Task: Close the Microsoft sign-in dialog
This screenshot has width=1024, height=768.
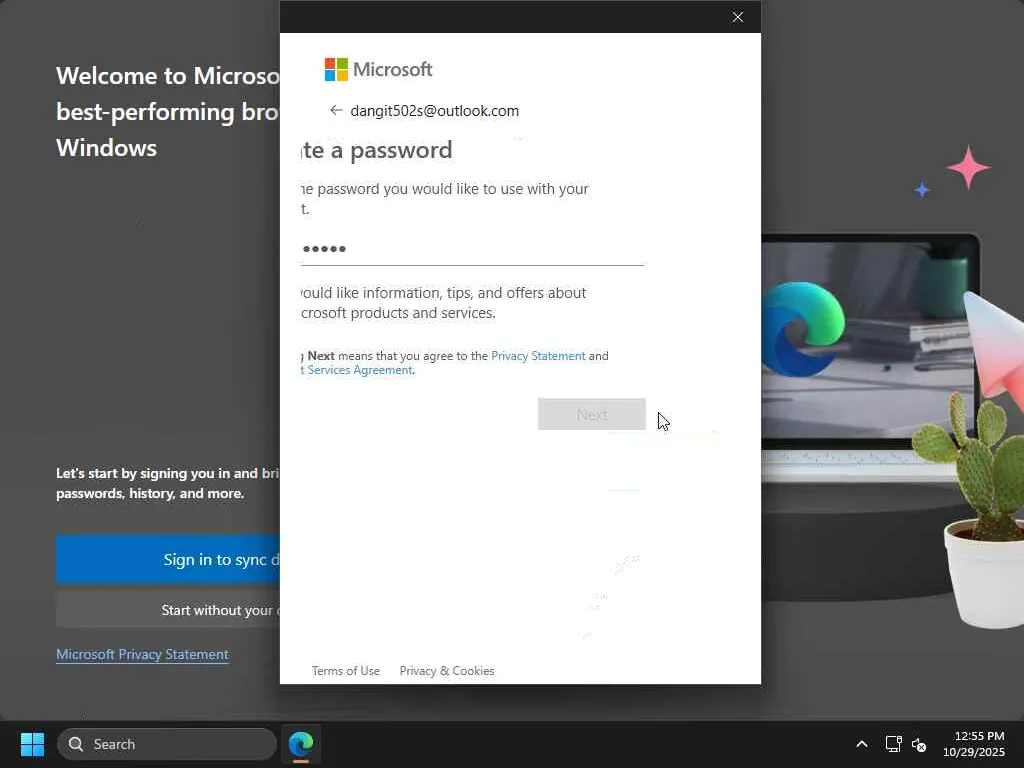Action: 737,17
